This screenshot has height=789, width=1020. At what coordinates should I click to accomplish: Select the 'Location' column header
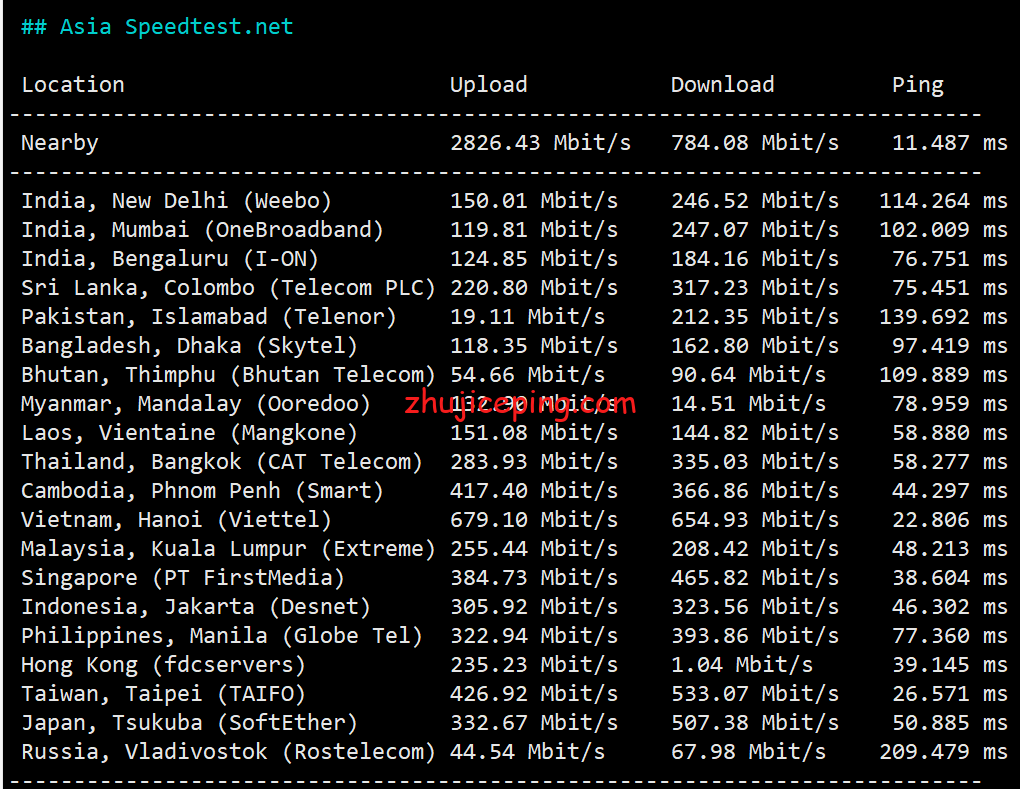coord(73,85)
